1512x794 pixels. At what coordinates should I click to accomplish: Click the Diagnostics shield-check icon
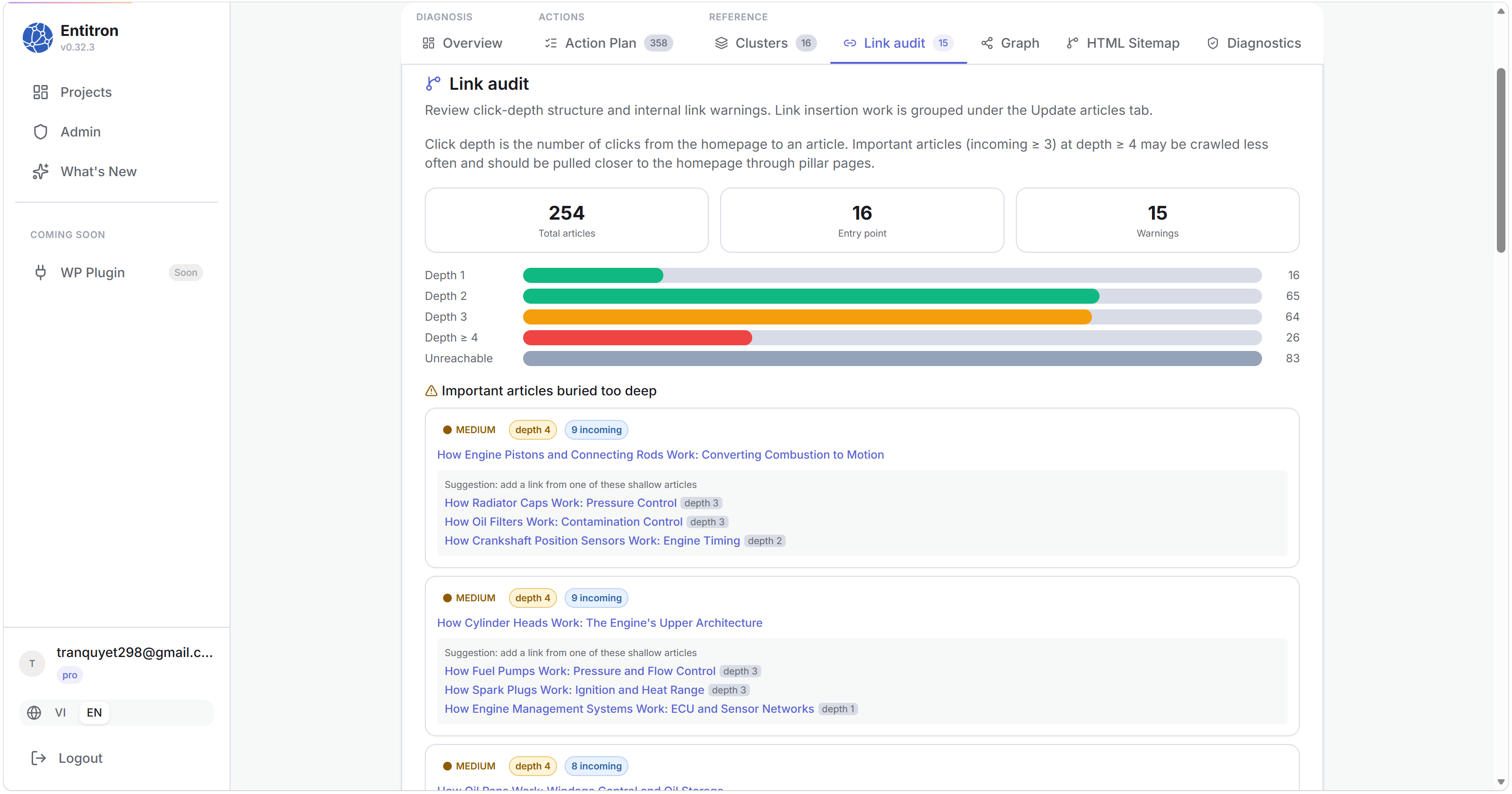(1212, 43)
